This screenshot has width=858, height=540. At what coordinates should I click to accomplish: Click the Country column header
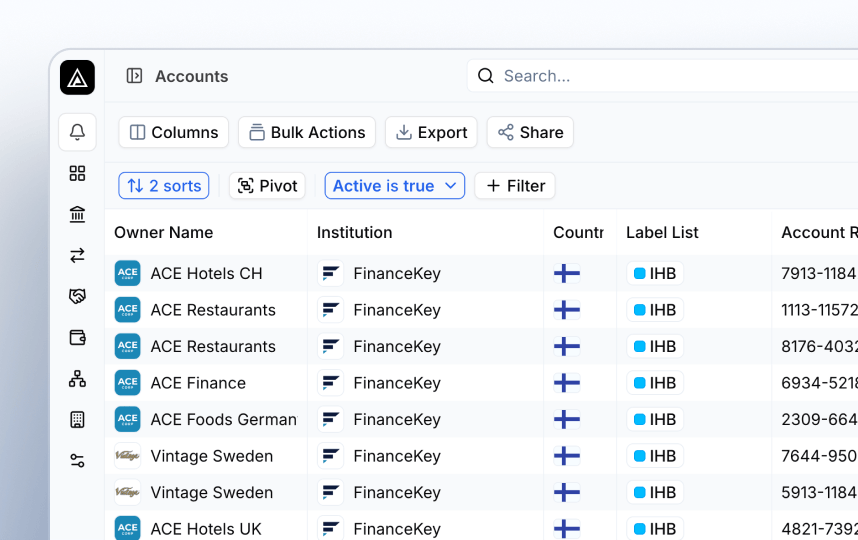(578, 233)
